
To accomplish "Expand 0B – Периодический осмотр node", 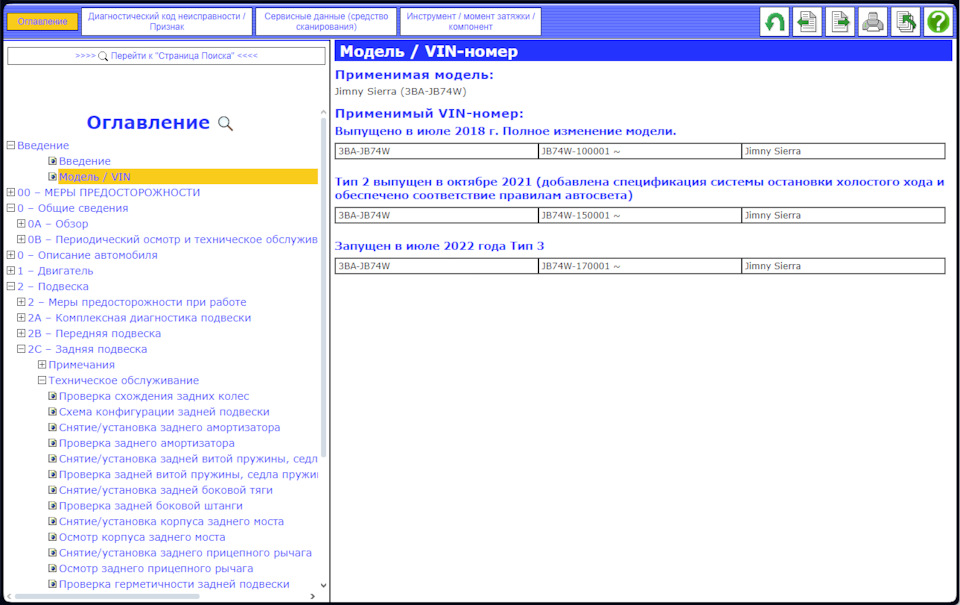I will tap(21, 239).
